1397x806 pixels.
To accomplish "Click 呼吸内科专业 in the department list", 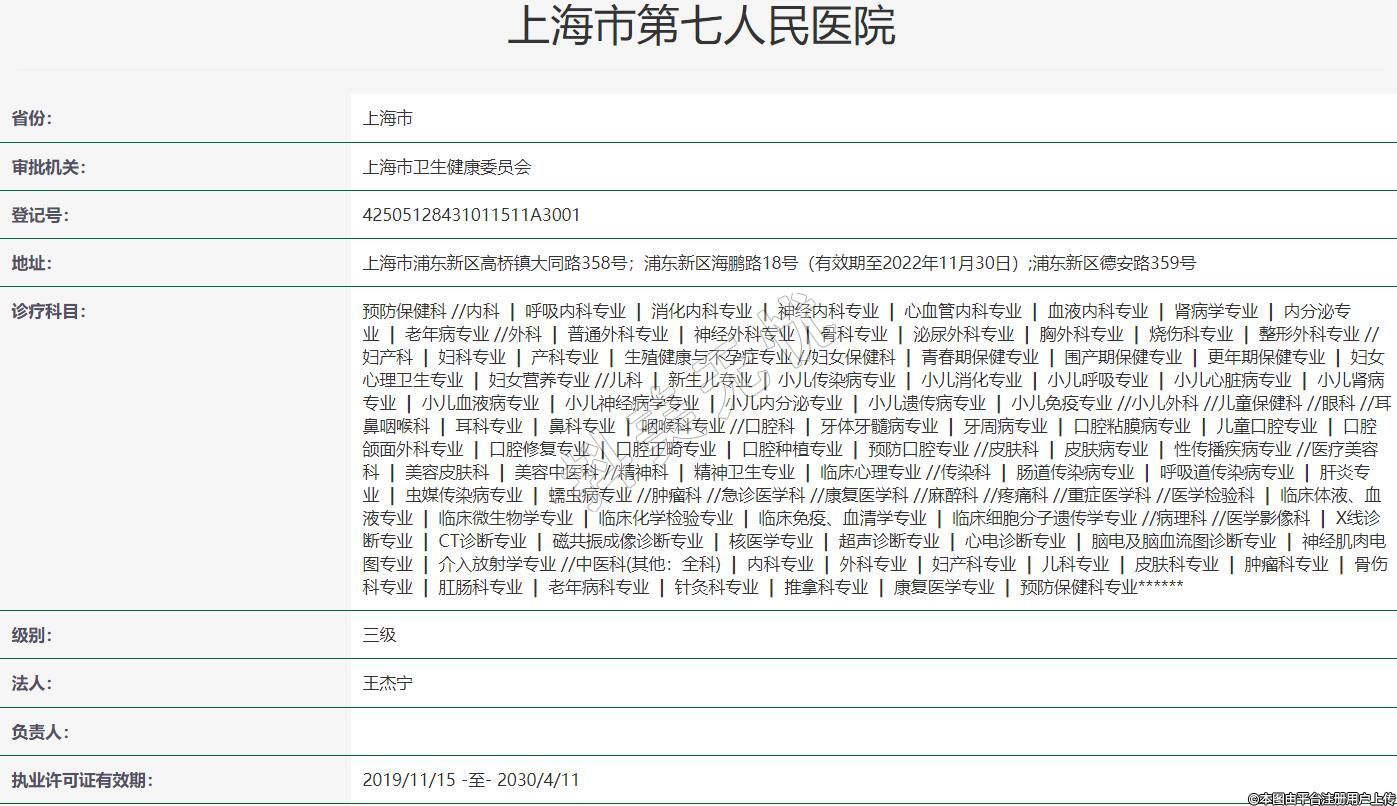I will [575, 311].
